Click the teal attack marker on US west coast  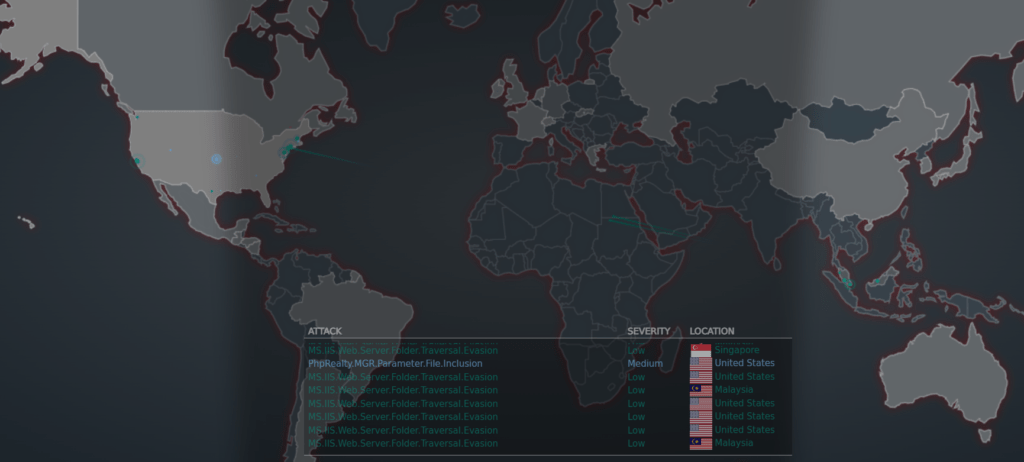[x=137, y=159]
